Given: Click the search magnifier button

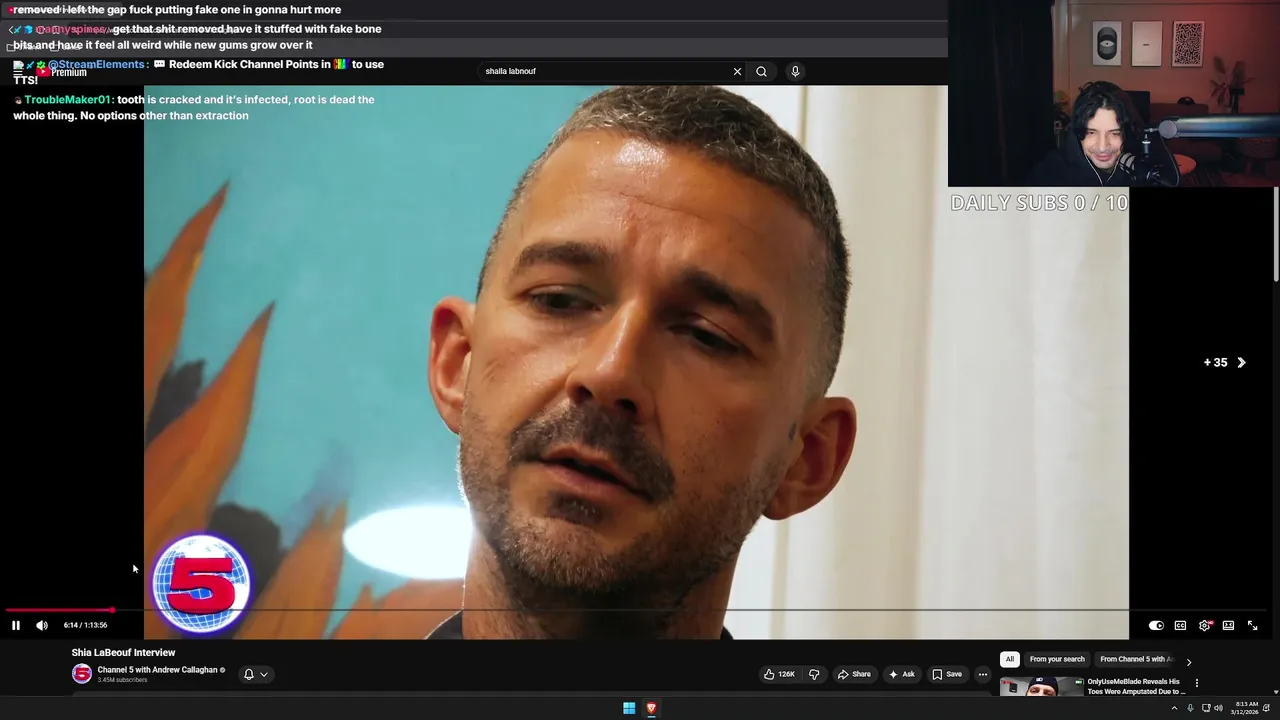Looking at the screenshot, I should pyautogui.click(x=761, y=71).
